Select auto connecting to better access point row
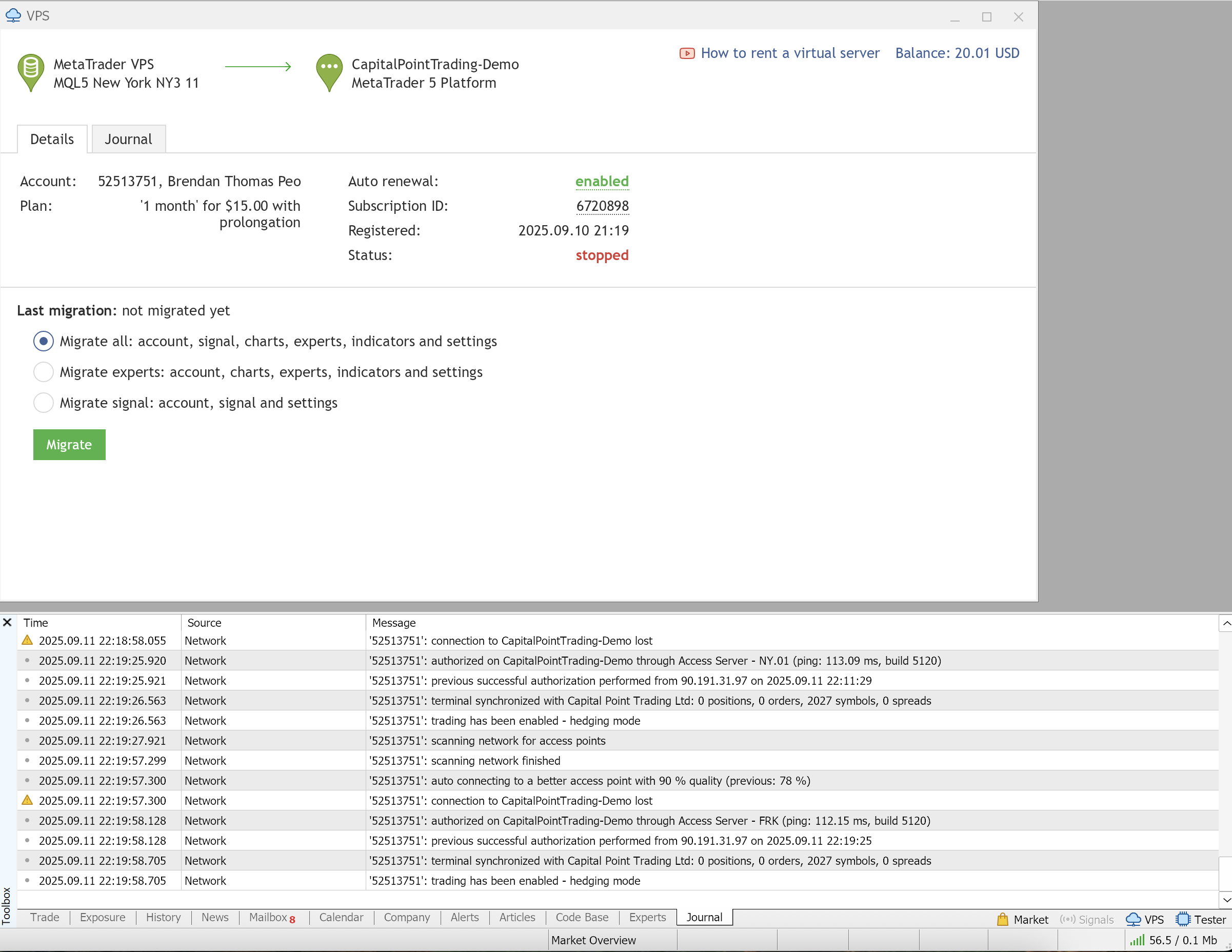 pos(618,781)
